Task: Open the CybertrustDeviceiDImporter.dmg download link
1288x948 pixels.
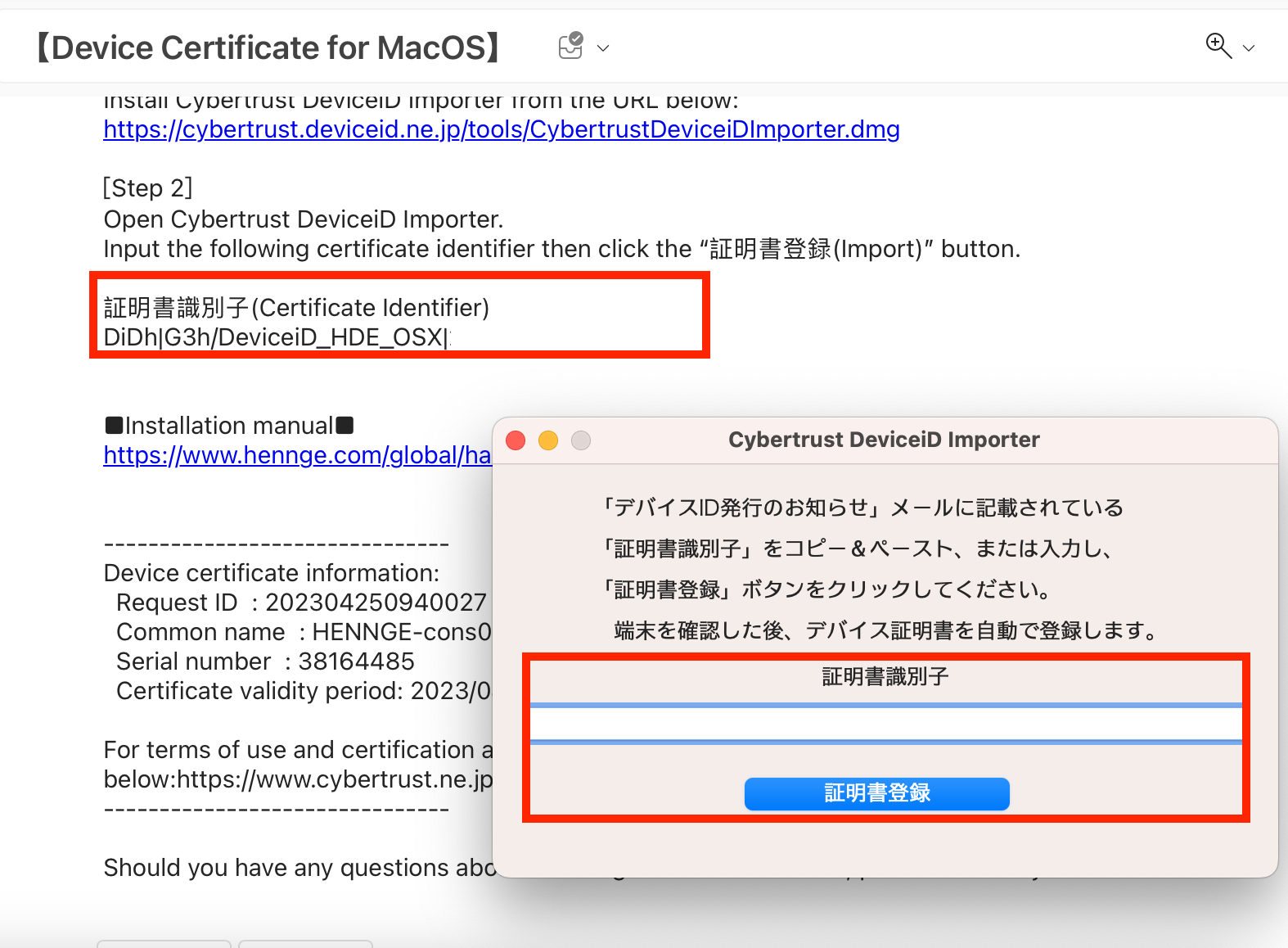Action: point(502,129)
